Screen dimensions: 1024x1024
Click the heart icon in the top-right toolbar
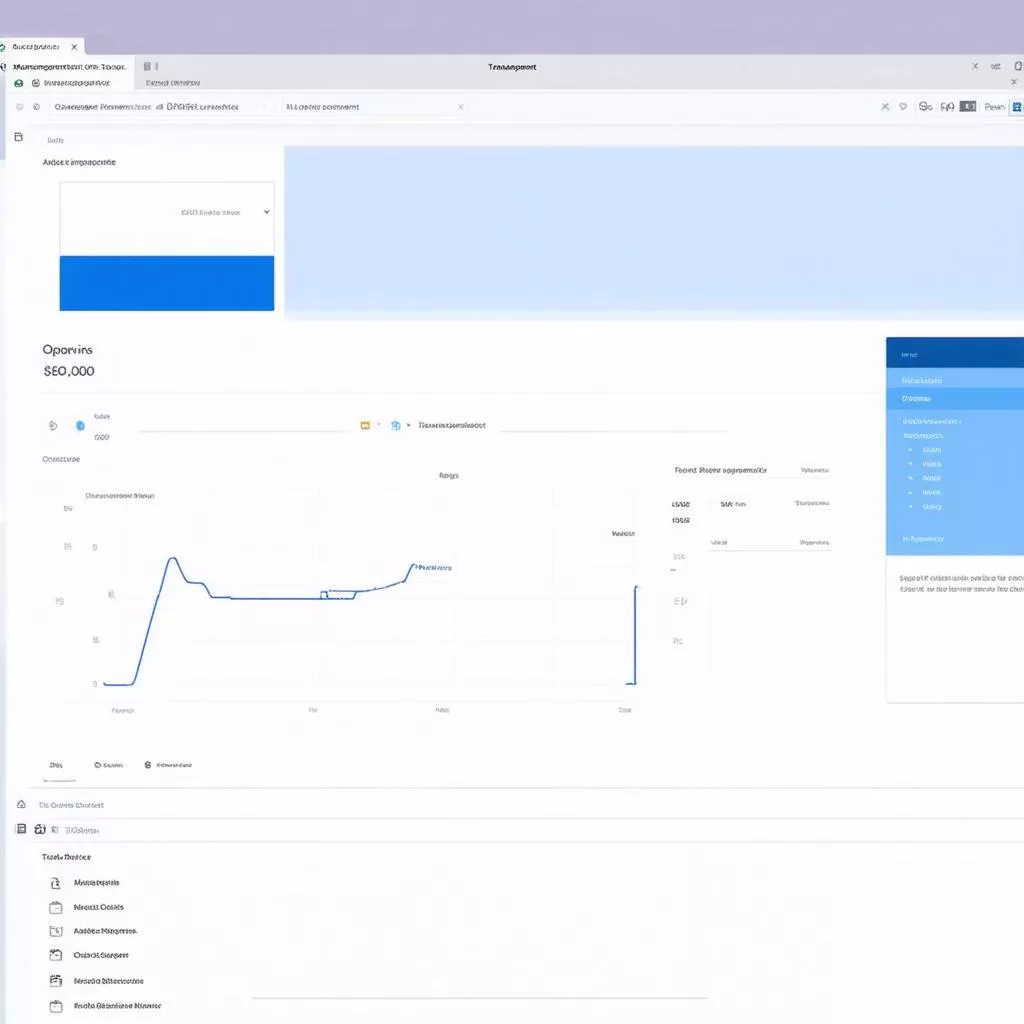(x=903, y=106)
